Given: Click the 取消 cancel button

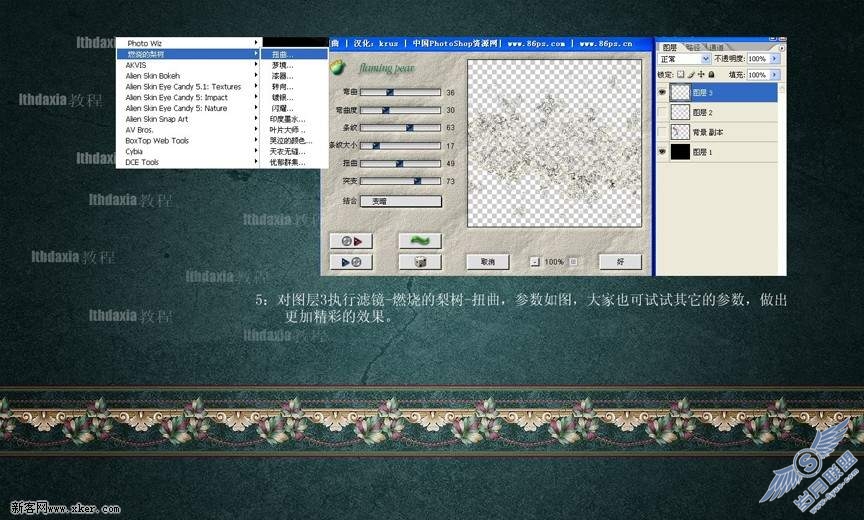Looking at the screenshot, I should point(488,262).
